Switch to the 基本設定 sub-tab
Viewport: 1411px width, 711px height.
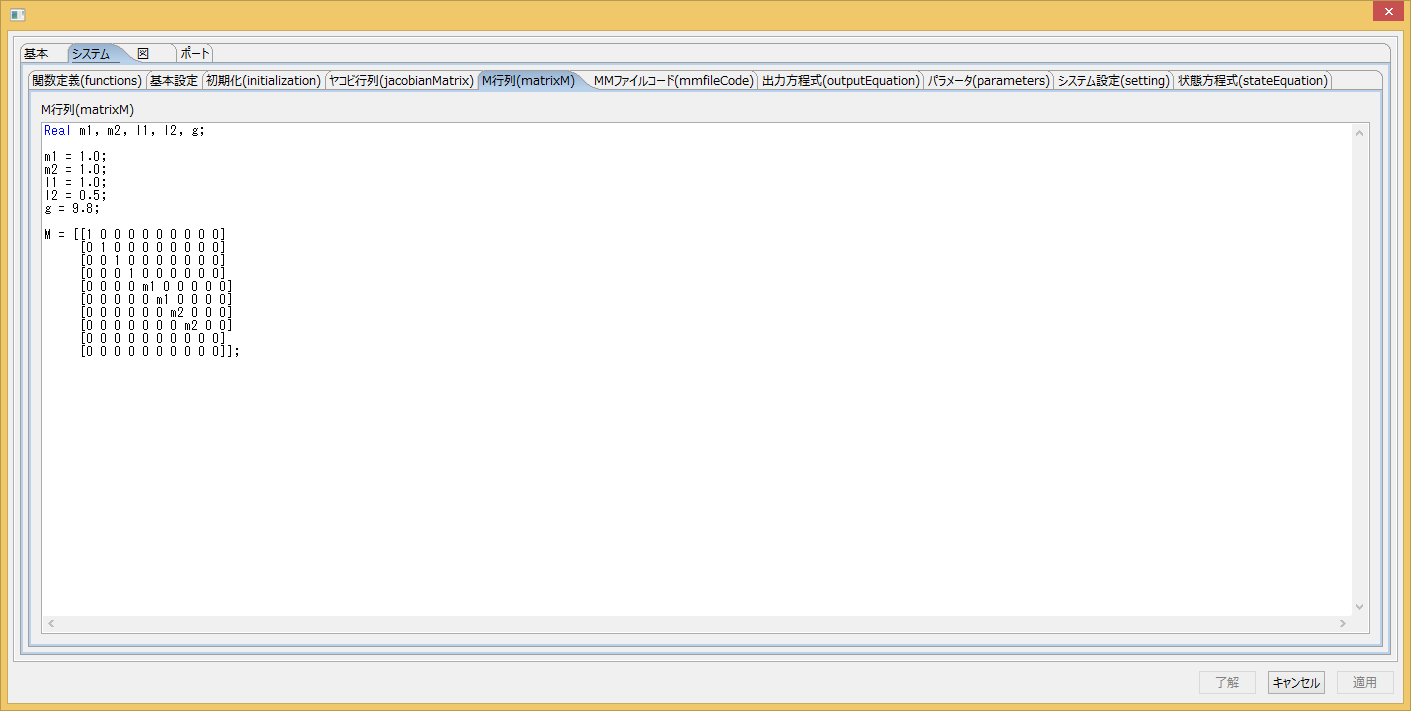tap(174, 81)
